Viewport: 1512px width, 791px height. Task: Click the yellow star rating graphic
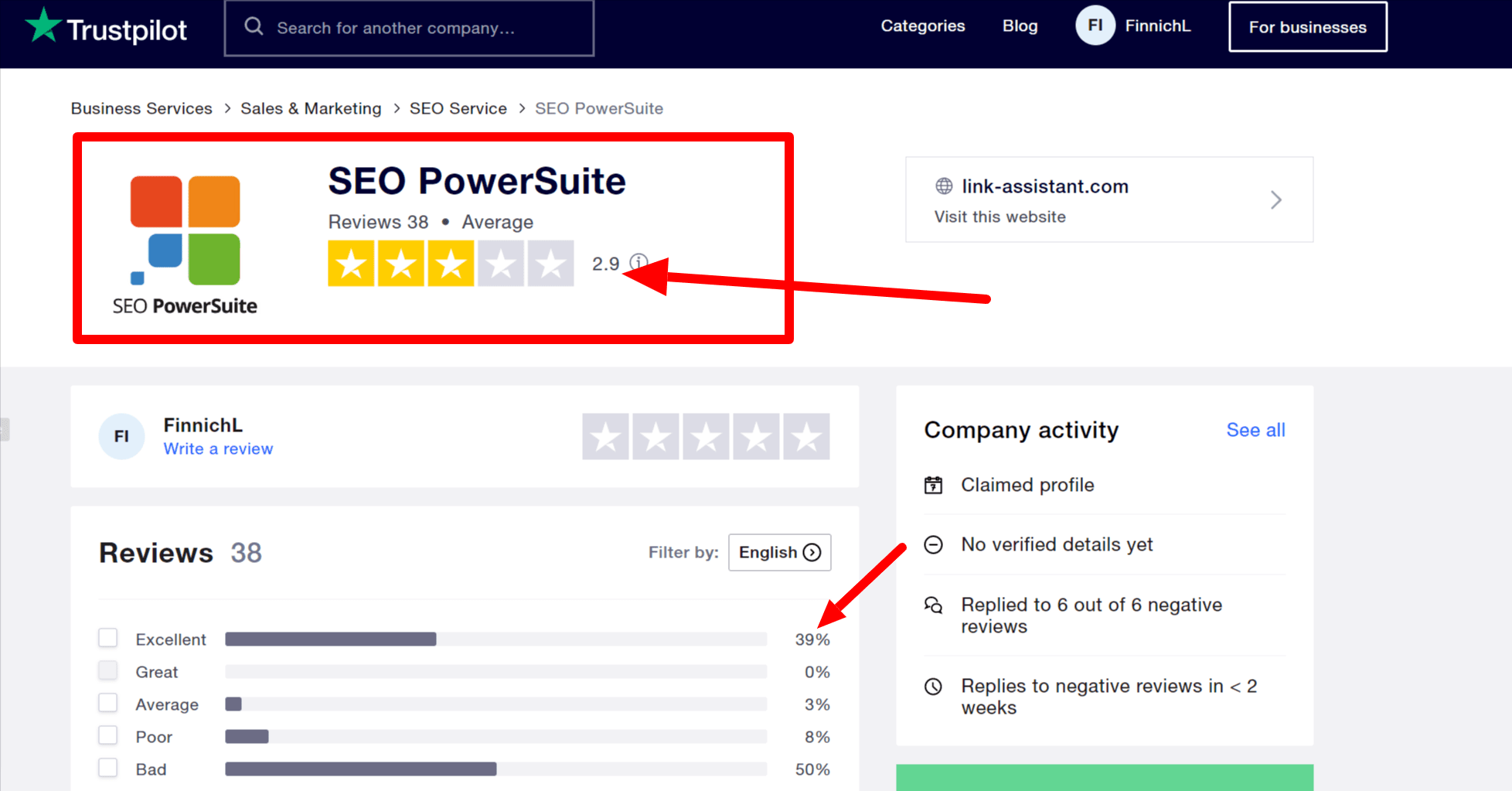pos(451,264)
